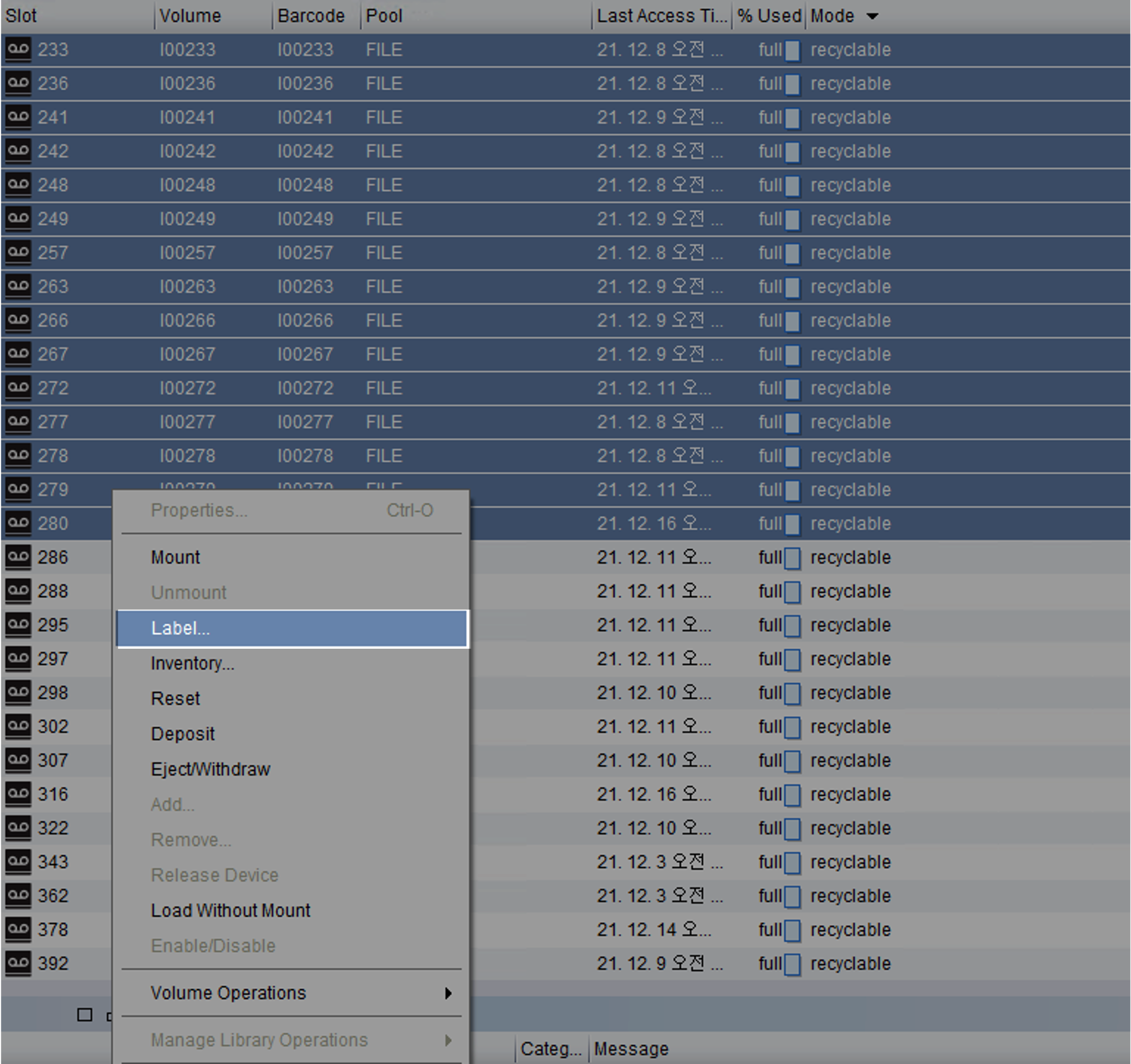1131x1064 pixels.
Task: Select the tape icon of slot 286
Action: (18, 557)
